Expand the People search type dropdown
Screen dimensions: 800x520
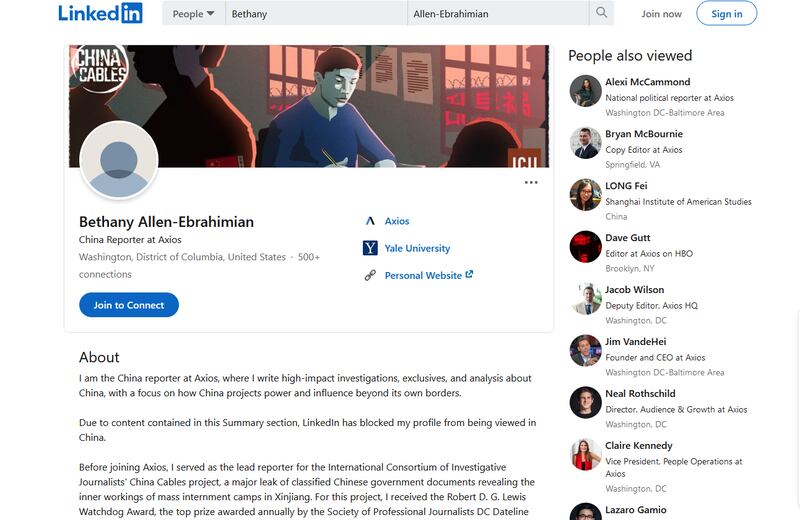pyautogui.click(x=193, y=14)
